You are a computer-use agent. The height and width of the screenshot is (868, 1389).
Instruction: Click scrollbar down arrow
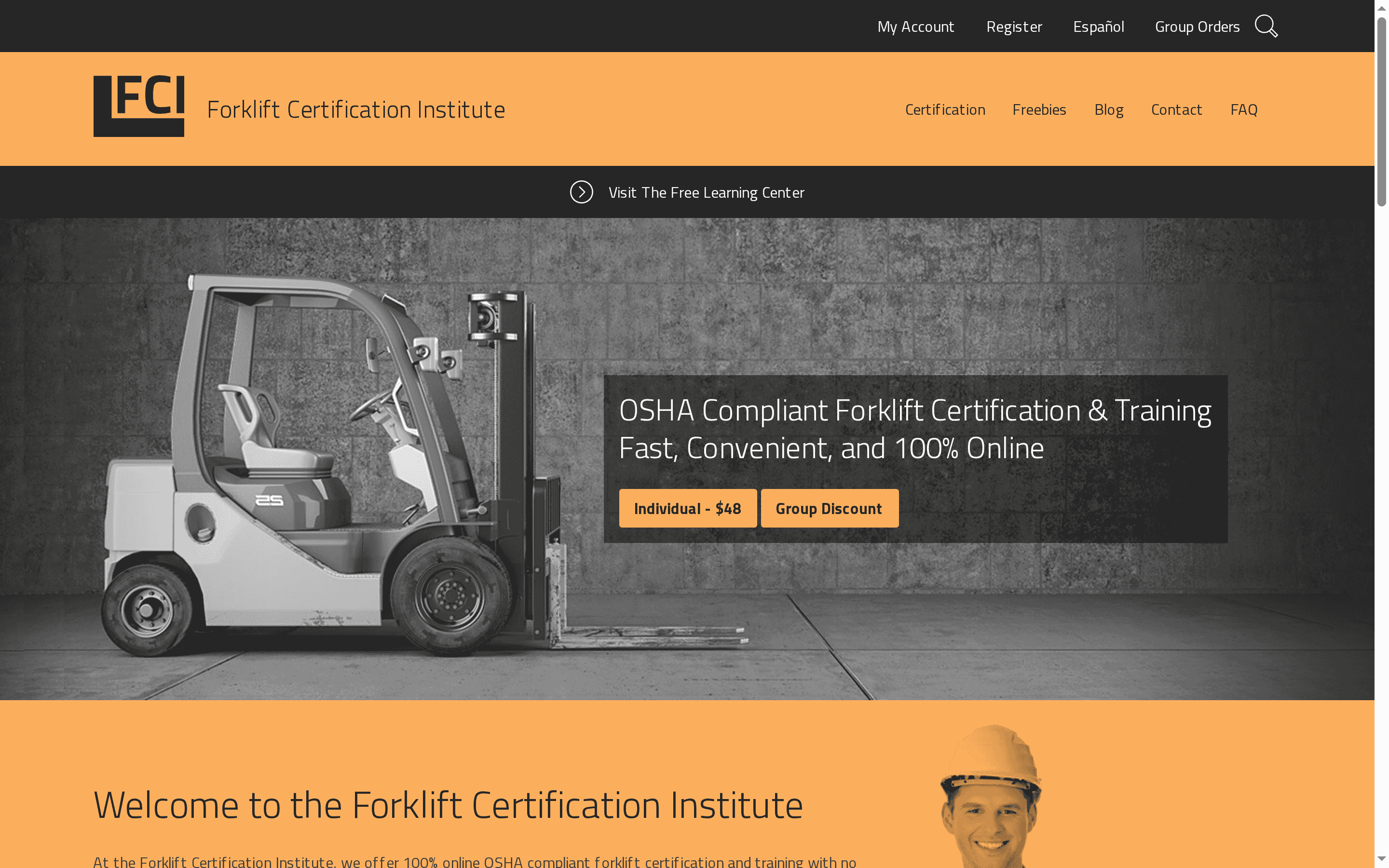pyautogui.click(x=1382, y=859)
